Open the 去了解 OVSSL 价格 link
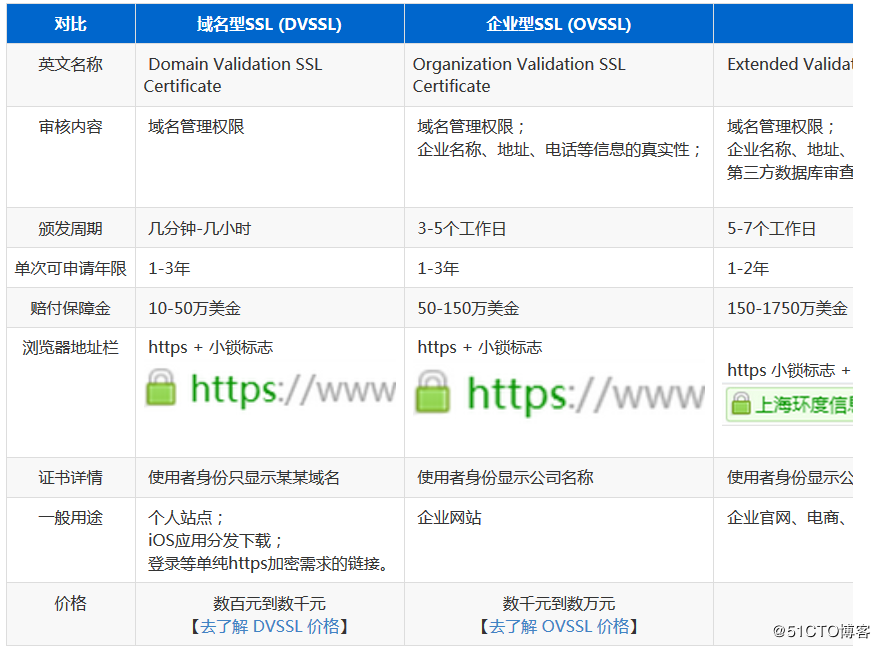 tap(557, 626)
